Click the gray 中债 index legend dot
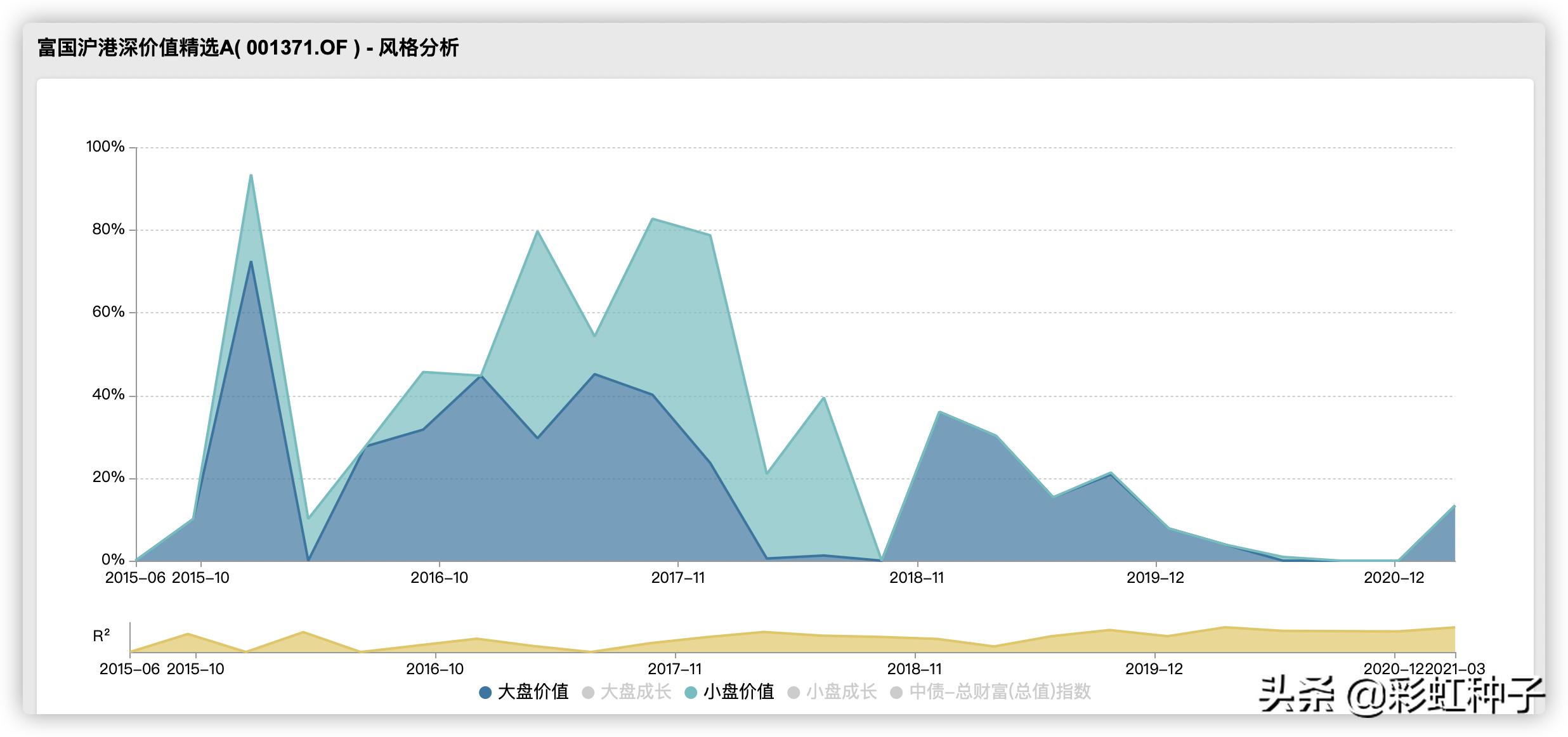This screenshot has height=737, width=1568. (x=896, y=693)
